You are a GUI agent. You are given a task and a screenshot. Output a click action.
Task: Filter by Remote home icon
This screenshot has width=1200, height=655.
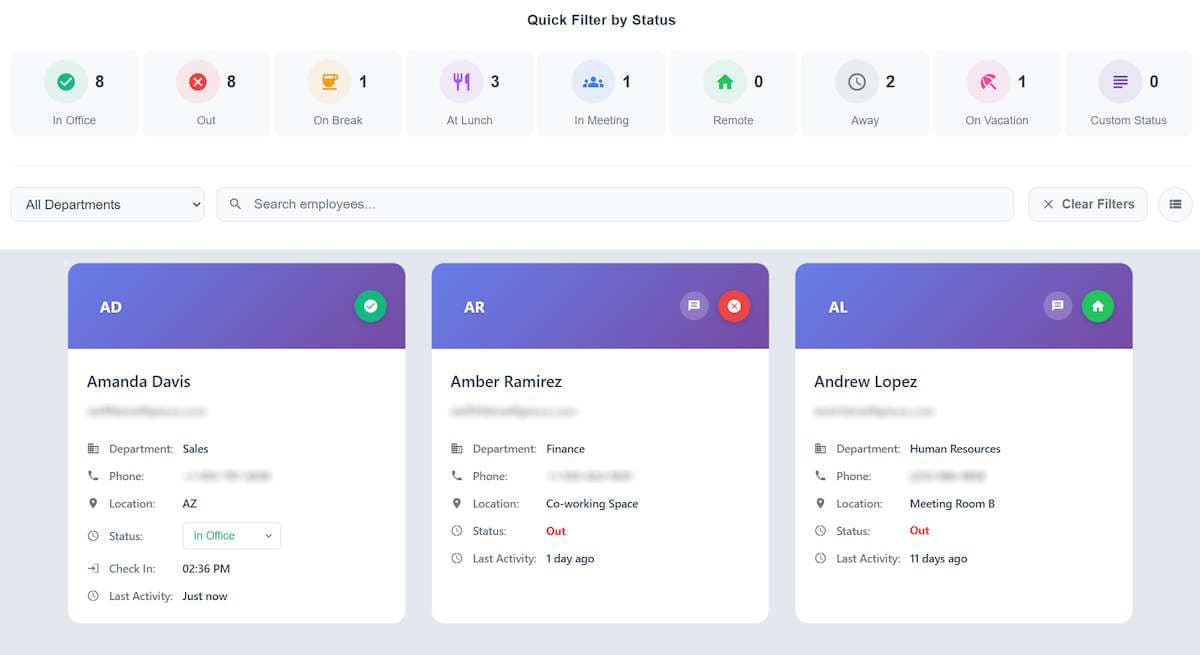click(x=725, y=82)
